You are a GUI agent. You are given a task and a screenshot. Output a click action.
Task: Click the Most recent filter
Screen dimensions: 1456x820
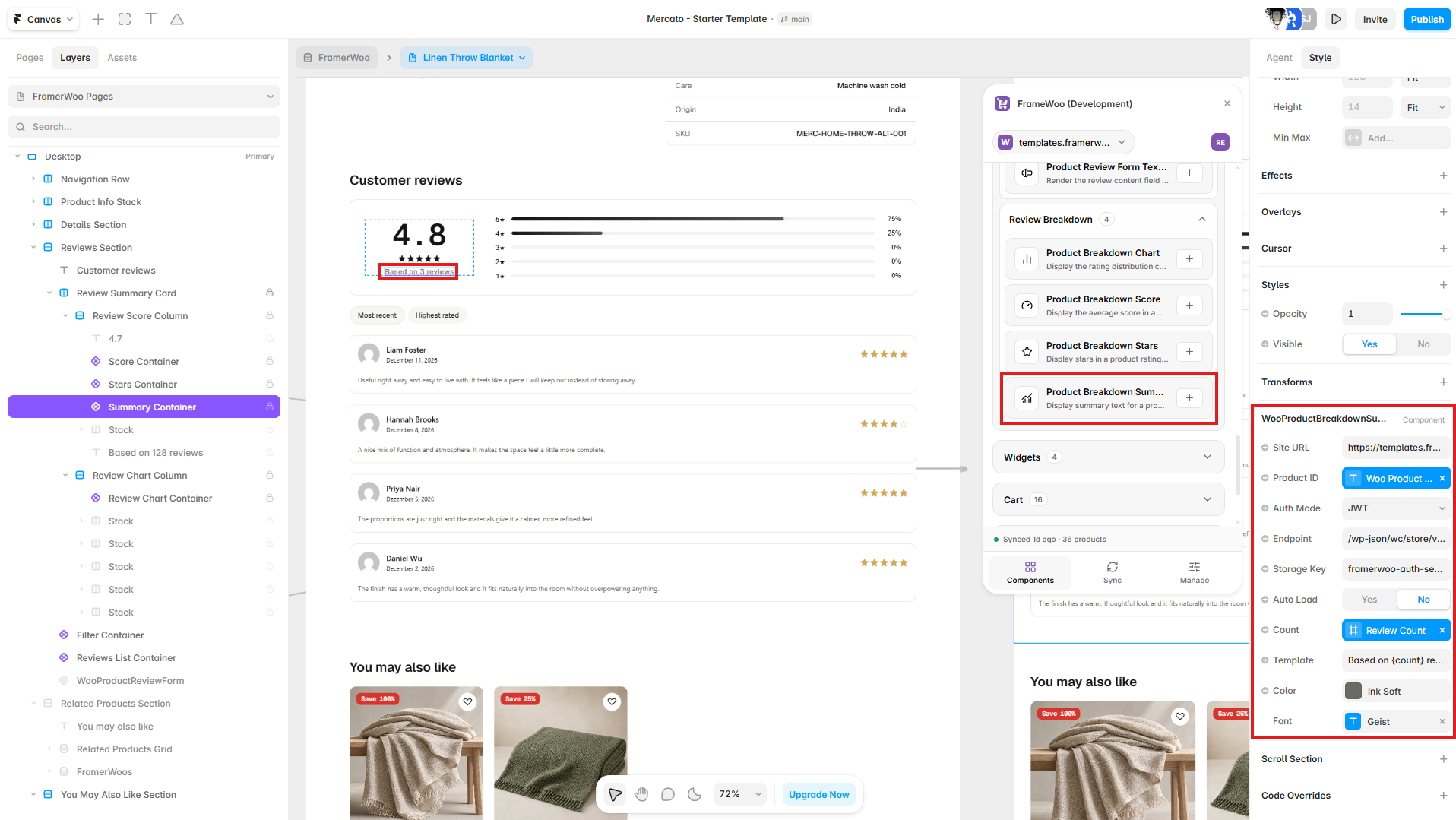click(377, 315)
